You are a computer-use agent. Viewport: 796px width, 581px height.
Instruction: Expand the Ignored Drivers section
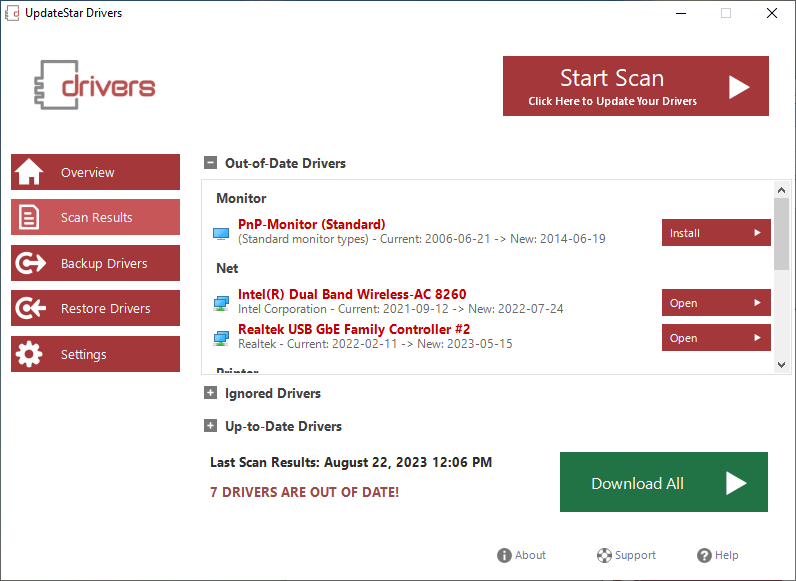[210, 393]
